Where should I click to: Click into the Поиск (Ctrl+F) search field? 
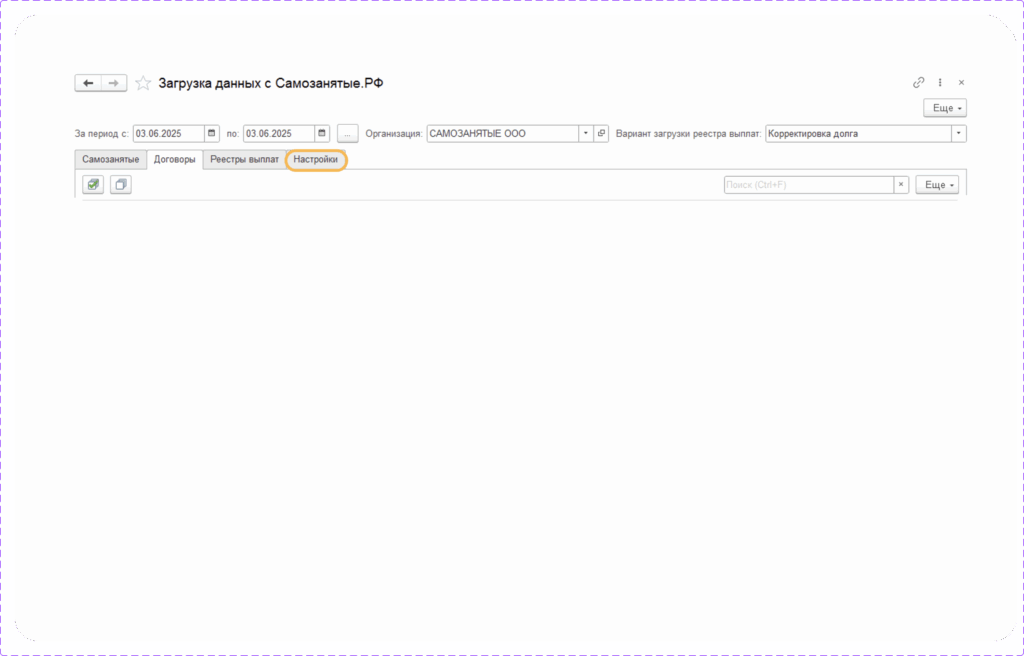tap(807, 185)
